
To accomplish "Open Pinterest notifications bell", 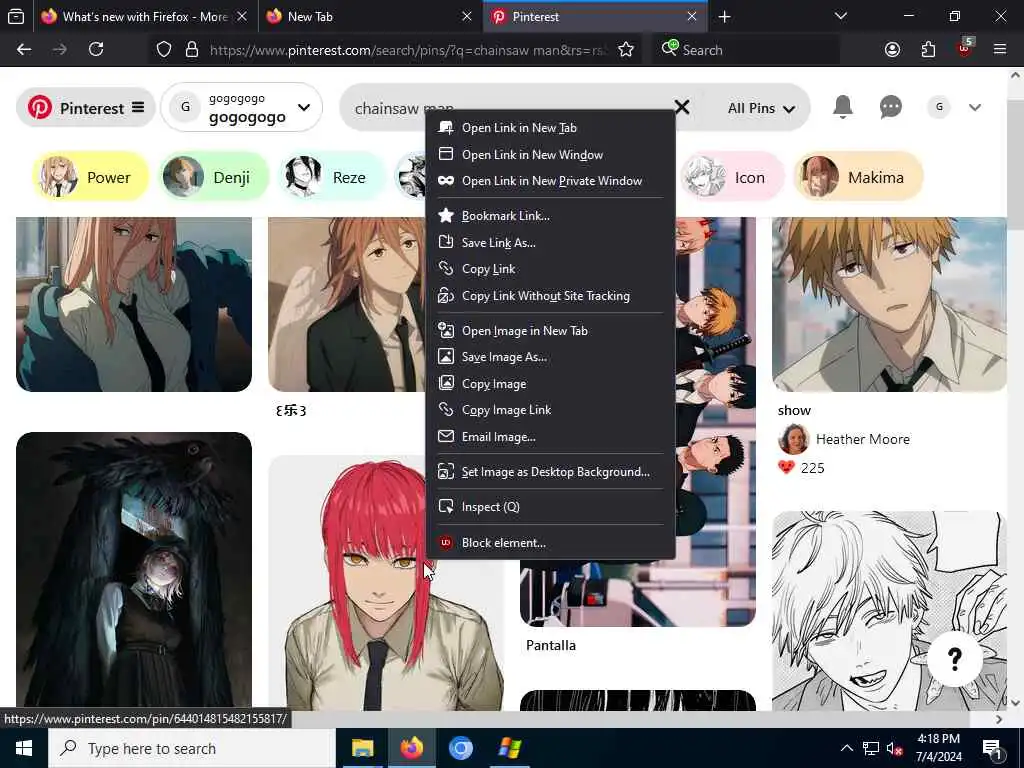I will click(842, 107).
